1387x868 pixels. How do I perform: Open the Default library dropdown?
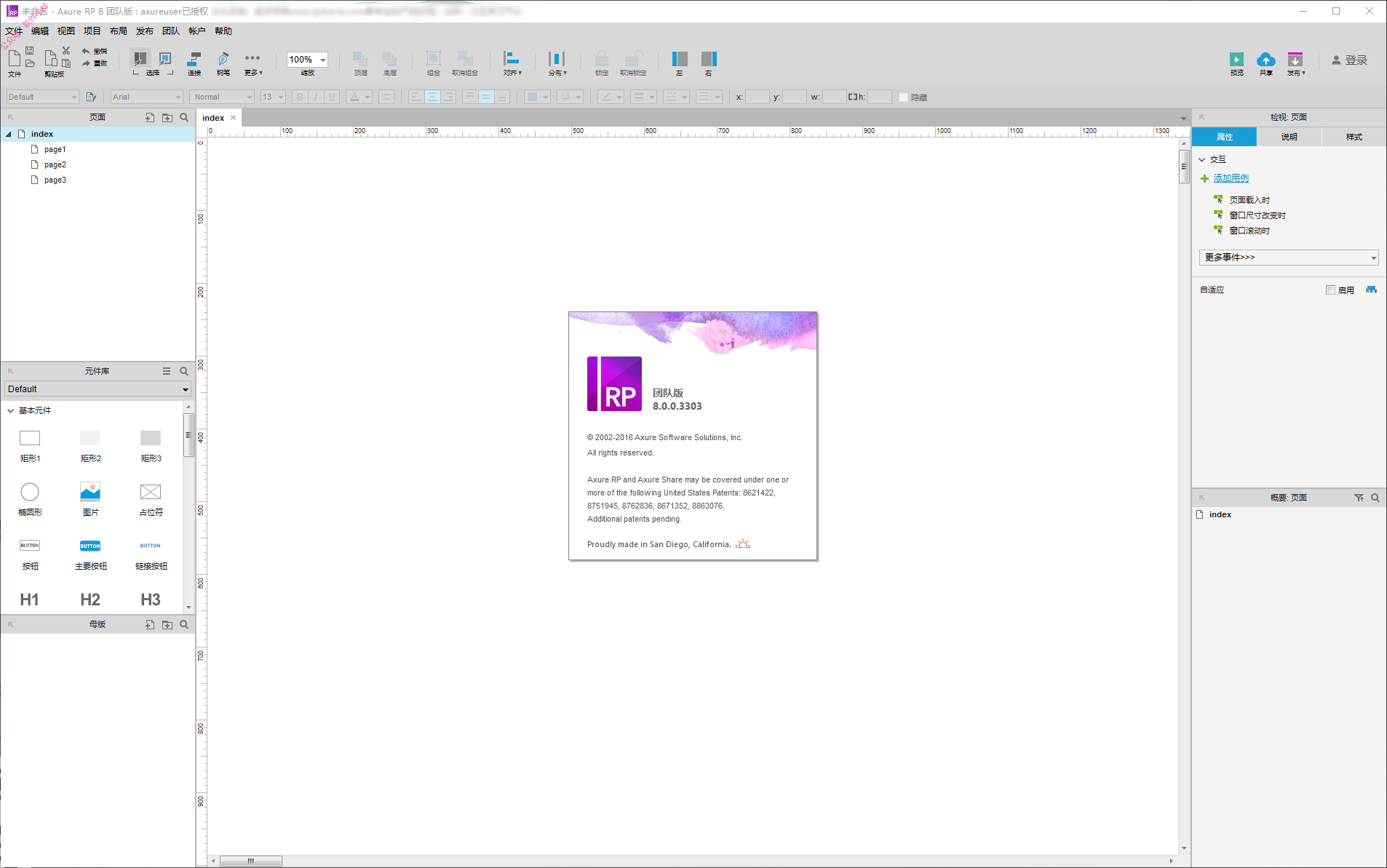tap(98, 389)
